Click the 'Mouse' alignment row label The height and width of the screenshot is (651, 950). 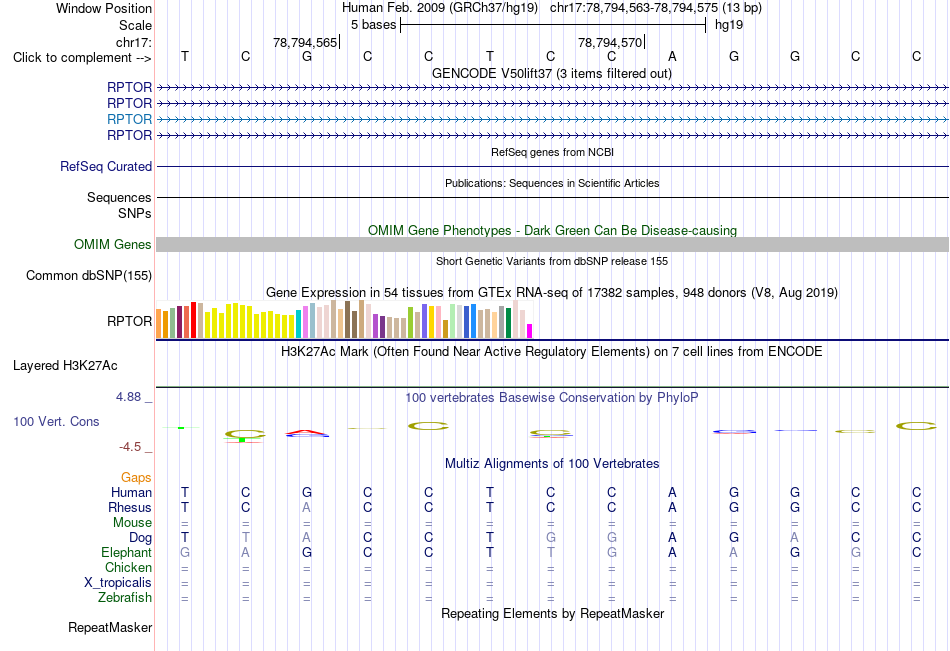[132, 522]
